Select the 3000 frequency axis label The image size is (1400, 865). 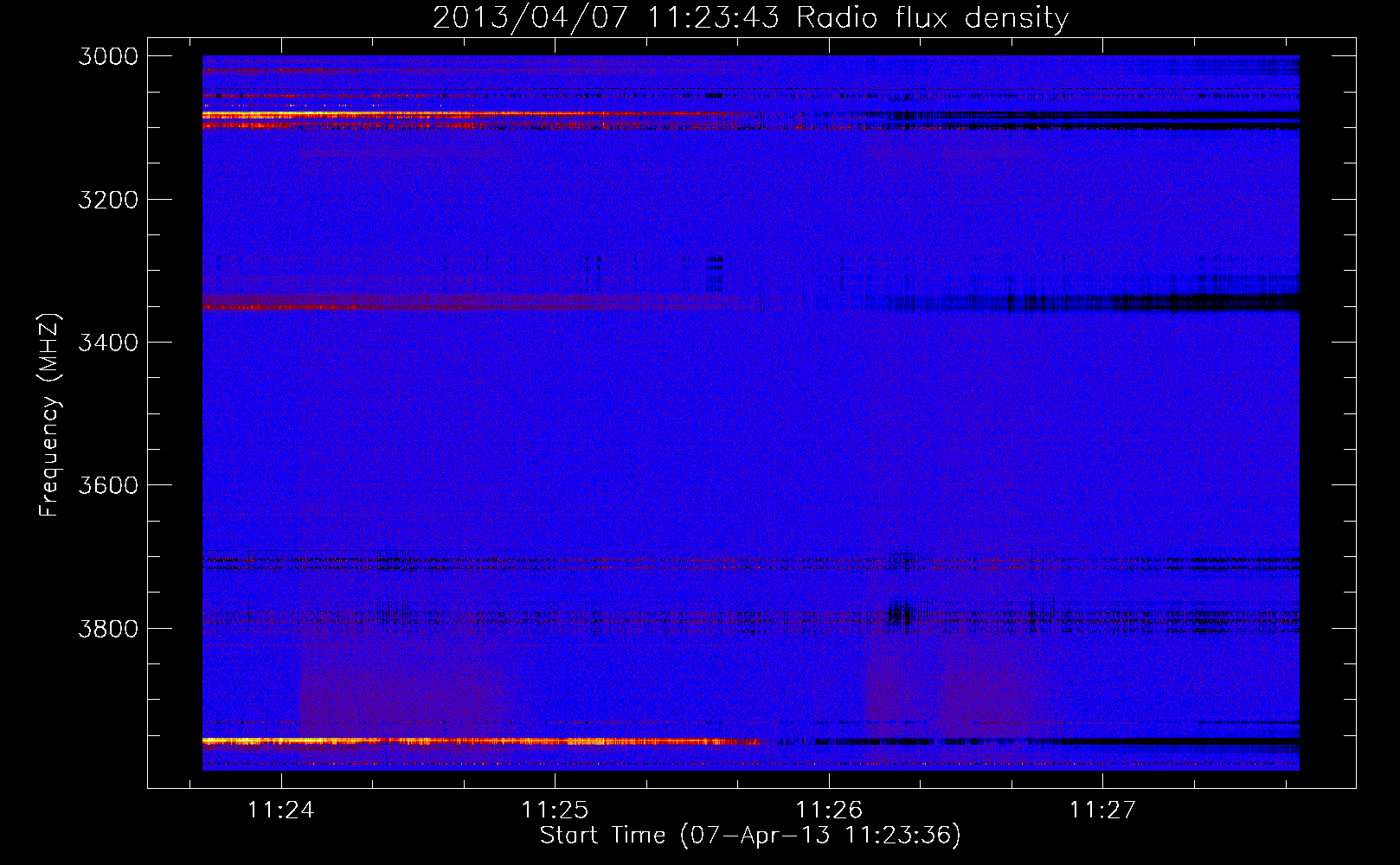[x=108, y=56]
